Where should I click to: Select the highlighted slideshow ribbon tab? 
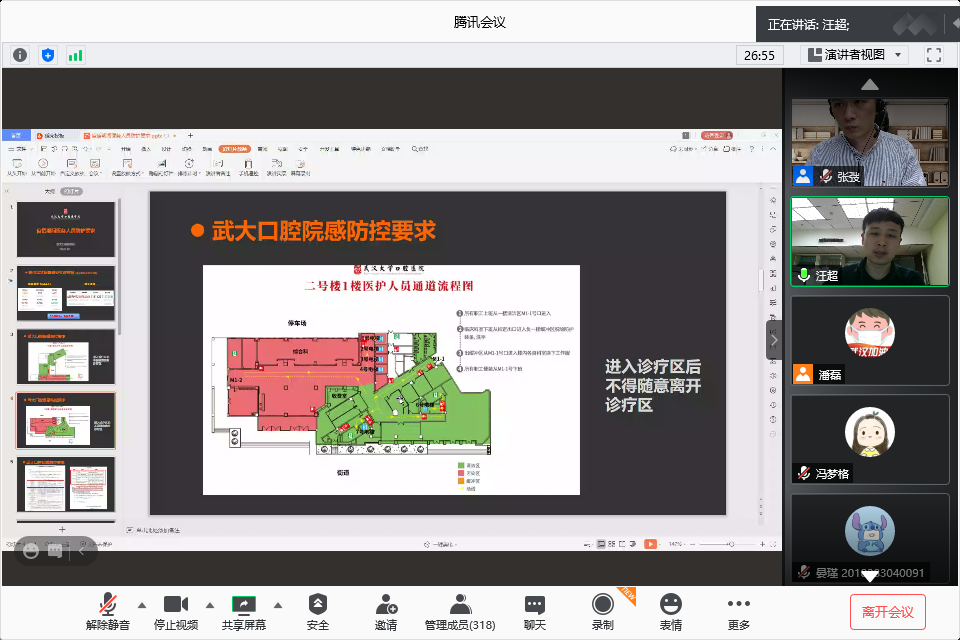(234, 149)
